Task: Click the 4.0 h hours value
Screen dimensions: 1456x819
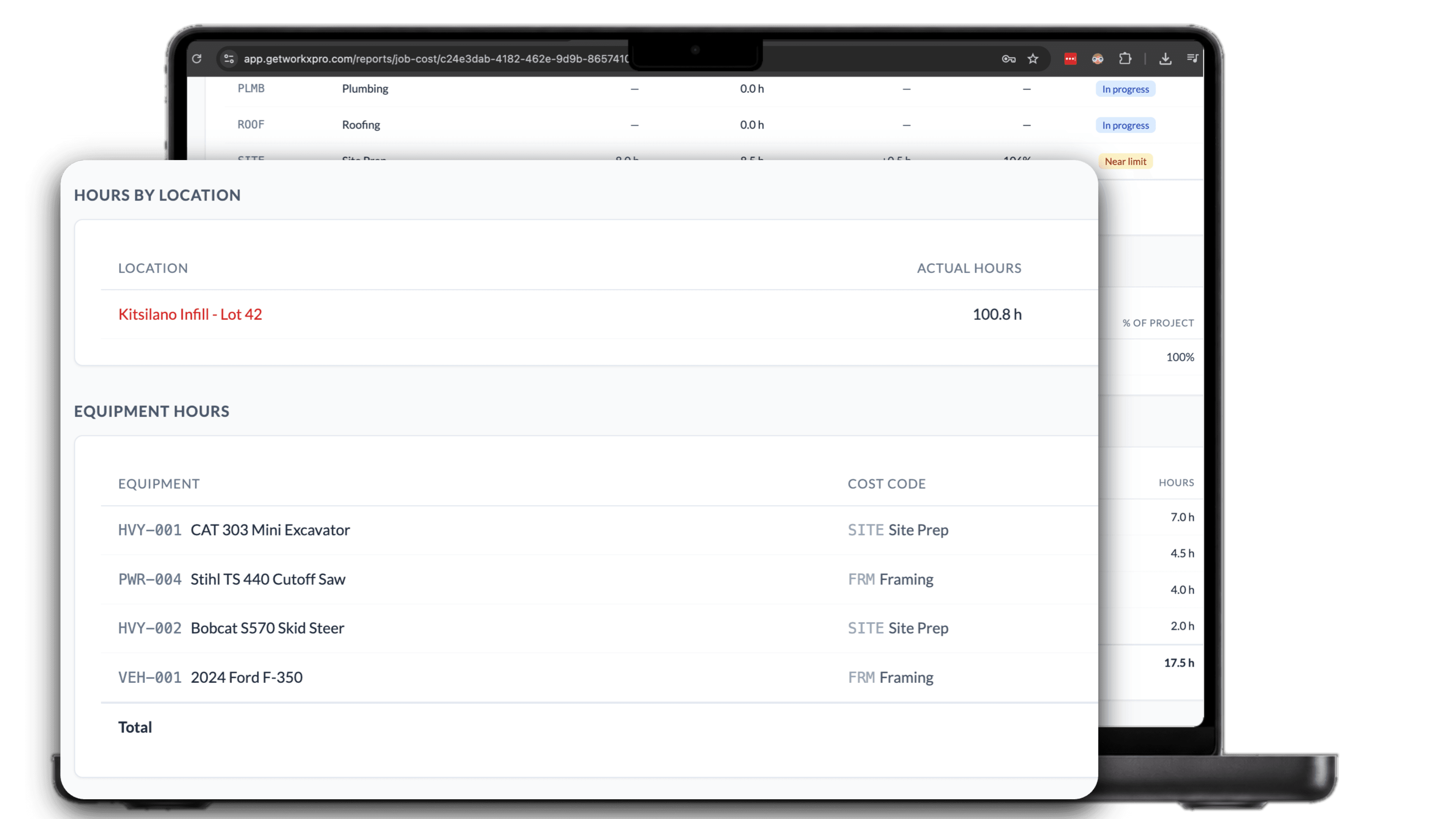Action: click(x=1182, y=590)
